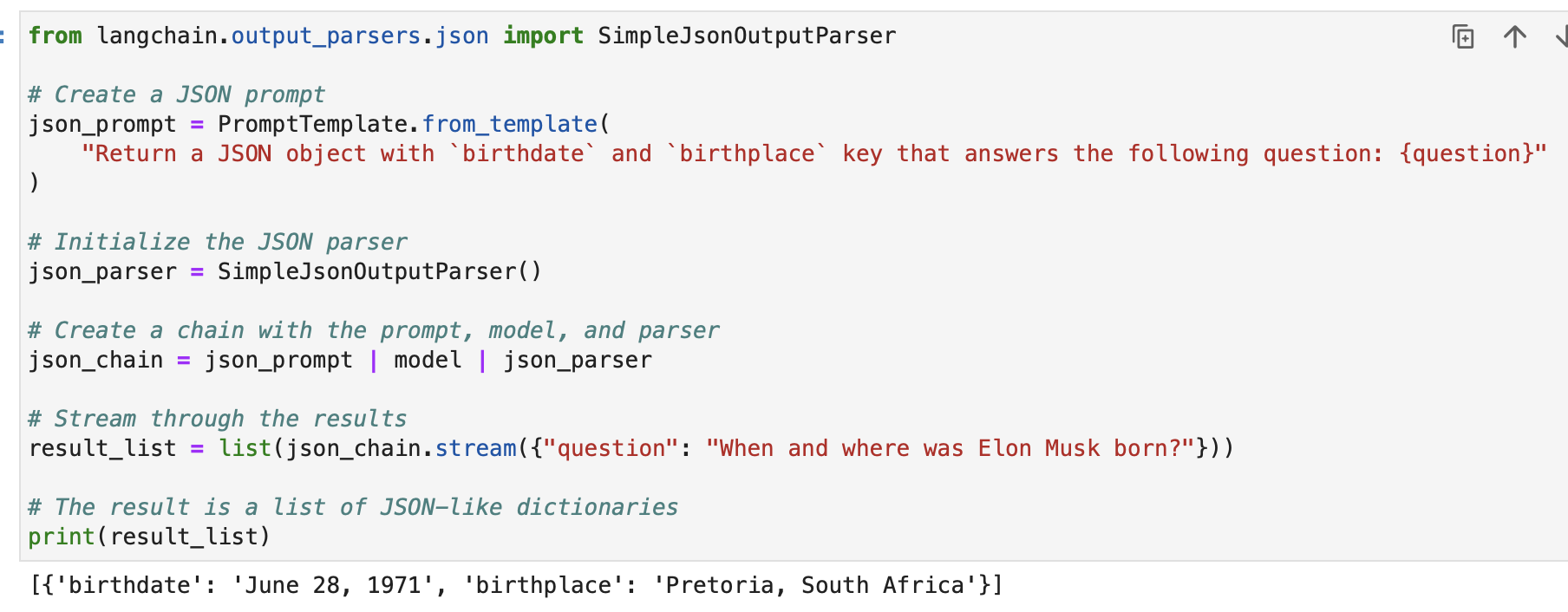Click the SimpleJsonOutputParser() constructor call
Viewport: 1568px width, 612px height.
click(x=379, y=271)
